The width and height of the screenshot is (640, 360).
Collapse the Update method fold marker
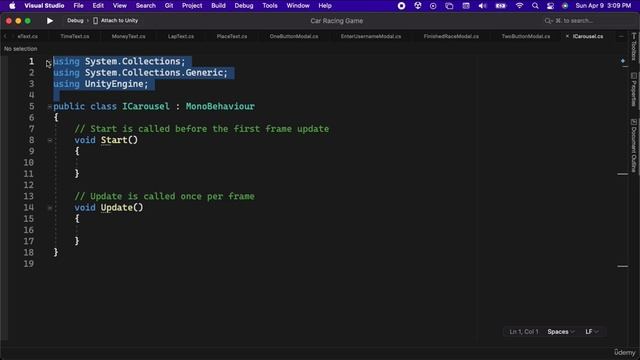click(x=50, y=208)
